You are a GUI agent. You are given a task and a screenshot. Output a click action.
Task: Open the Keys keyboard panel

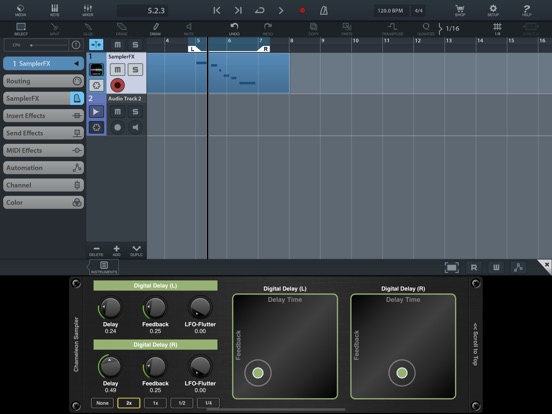(55, 10)
